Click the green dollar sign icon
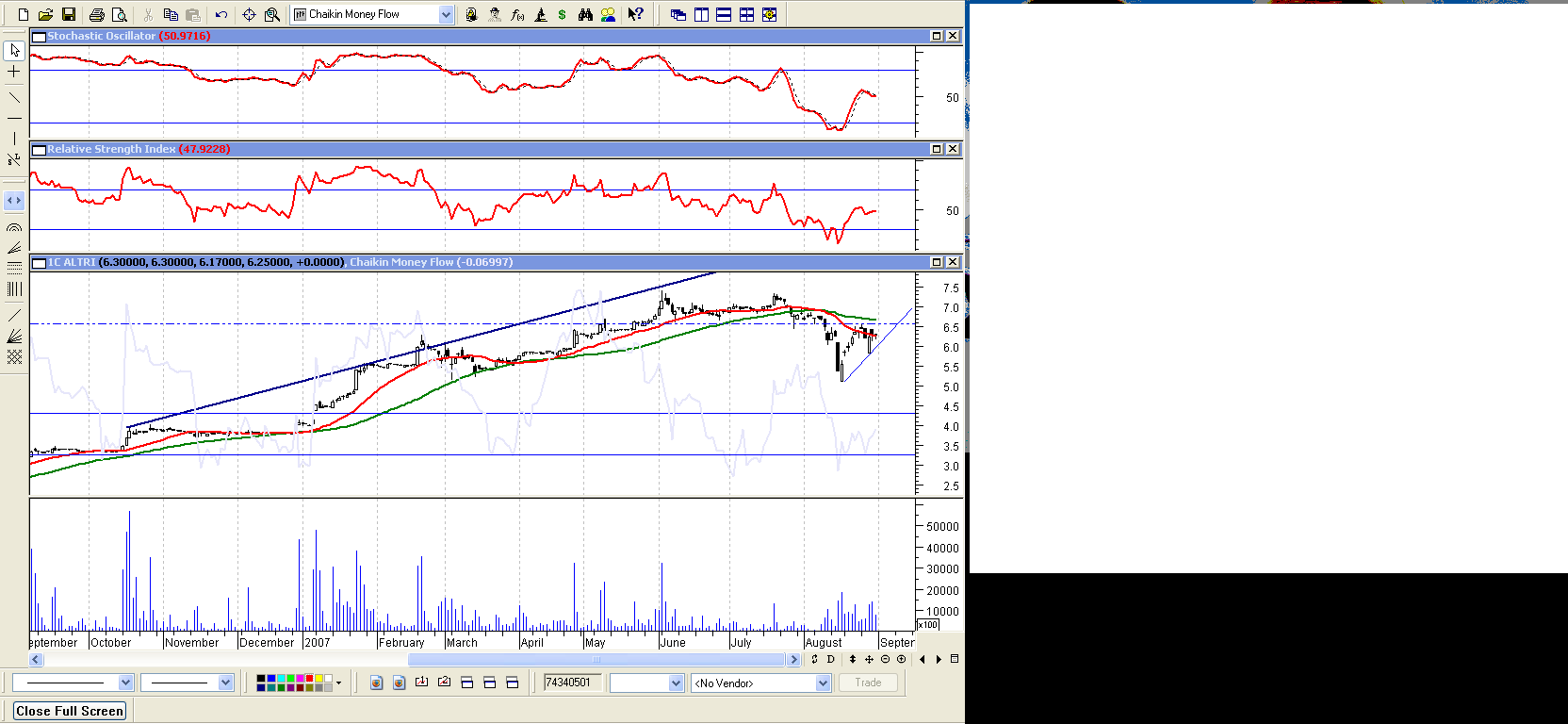 pos(563,14)
